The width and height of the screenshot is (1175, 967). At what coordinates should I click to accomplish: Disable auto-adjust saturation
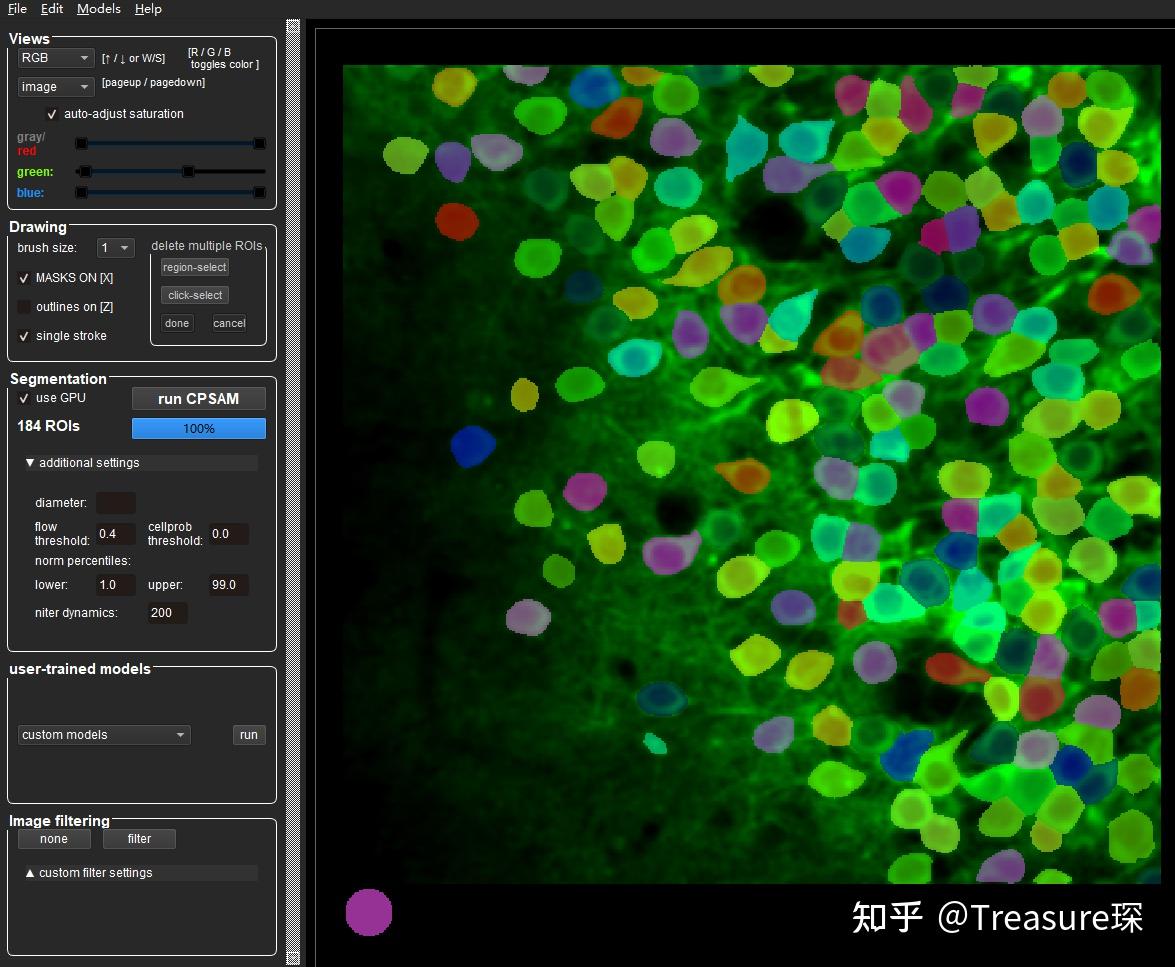[x=52, y=114]
